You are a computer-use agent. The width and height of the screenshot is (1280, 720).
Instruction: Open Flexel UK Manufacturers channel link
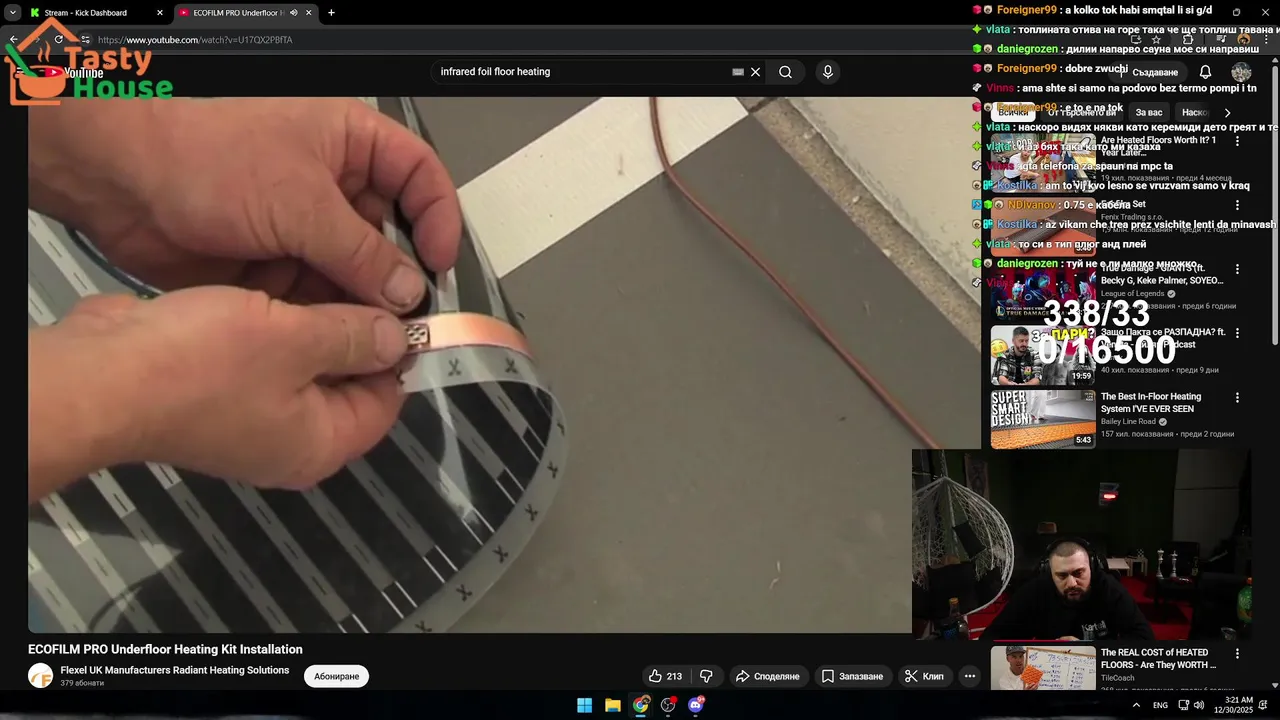click(175, 670)
